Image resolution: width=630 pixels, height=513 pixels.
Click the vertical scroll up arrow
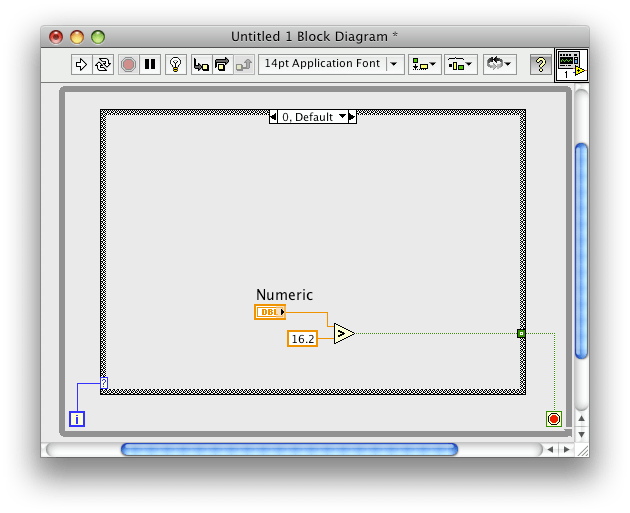(581, 419)
